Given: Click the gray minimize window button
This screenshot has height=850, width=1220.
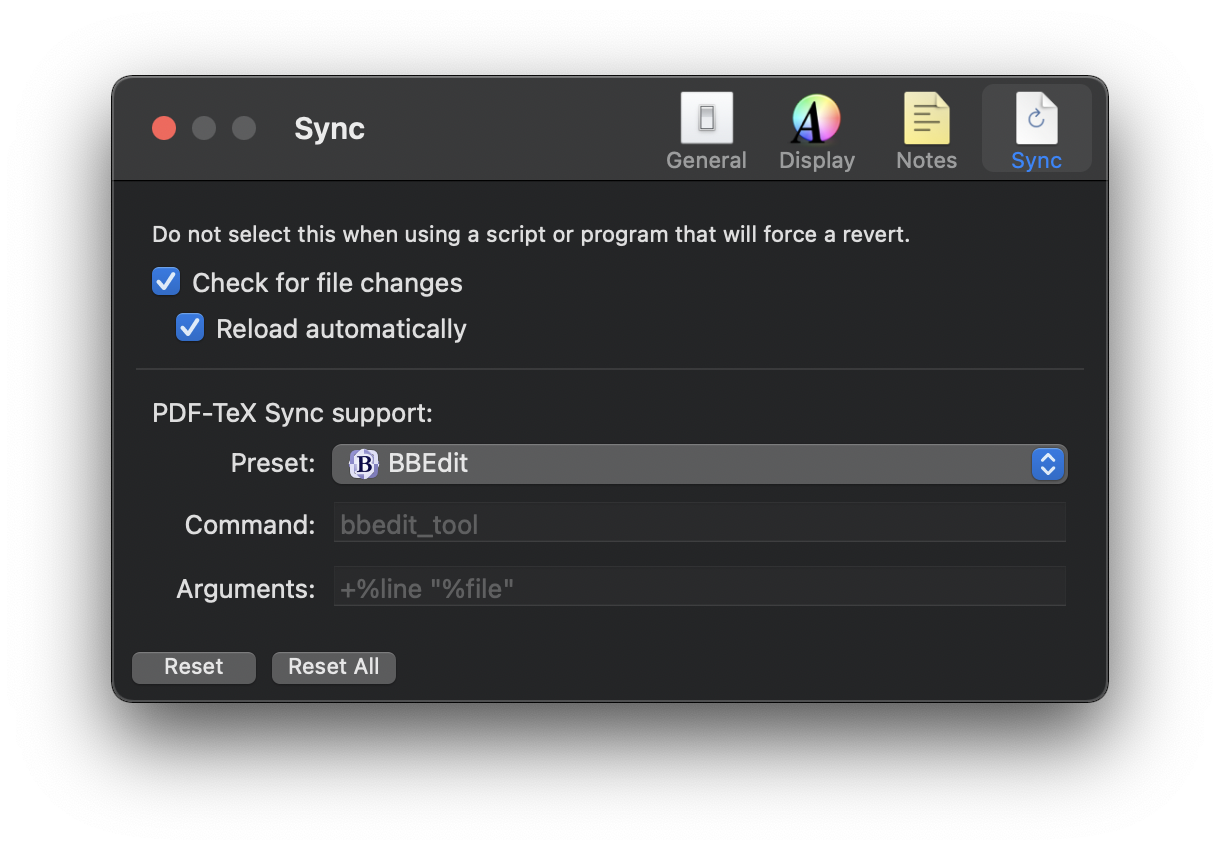Looking at the screenshot, I should tap(204, 128).
